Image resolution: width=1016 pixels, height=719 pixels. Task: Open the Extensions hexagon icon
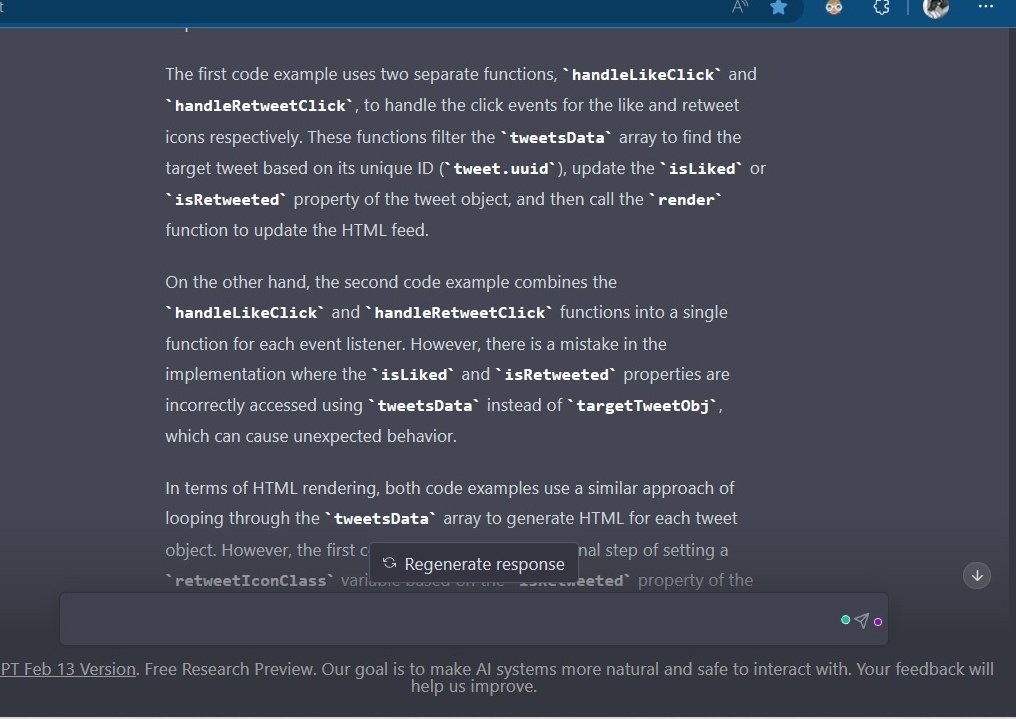881,7
